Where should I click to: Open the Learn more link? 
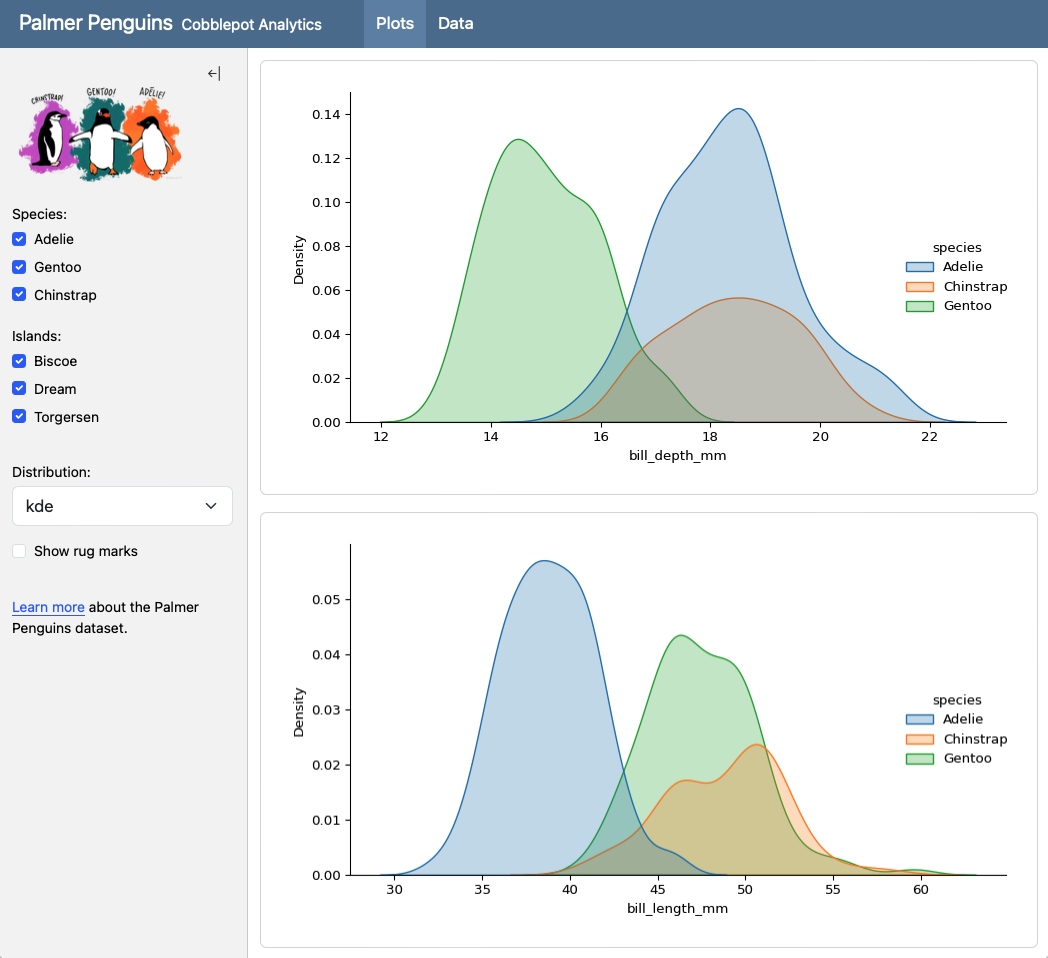pyautogui.click(x=48, y=607)
